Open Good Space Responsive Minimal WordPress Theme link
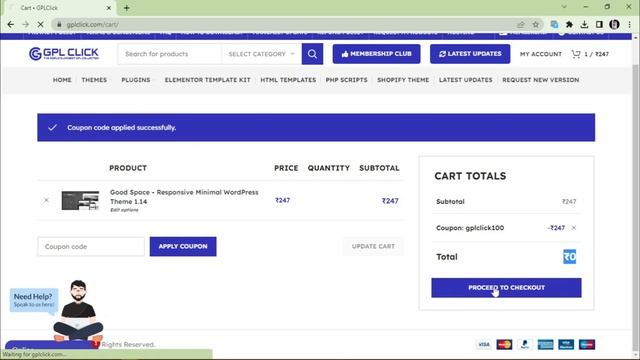Viewport: 640px width, 360px height. pyautogui.click(x=184, y=197)
